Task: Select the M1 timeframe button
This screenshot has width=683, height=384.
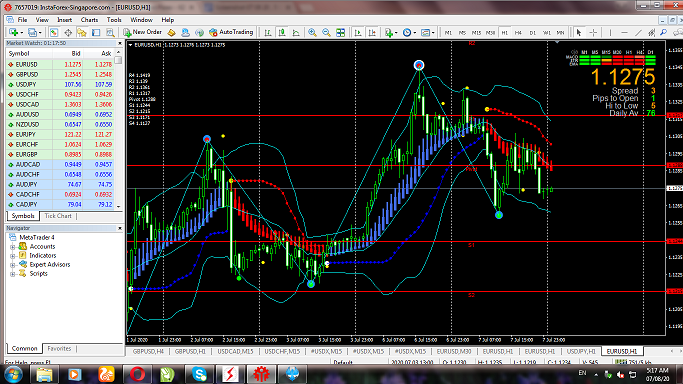Action: (x=448, y=33)
